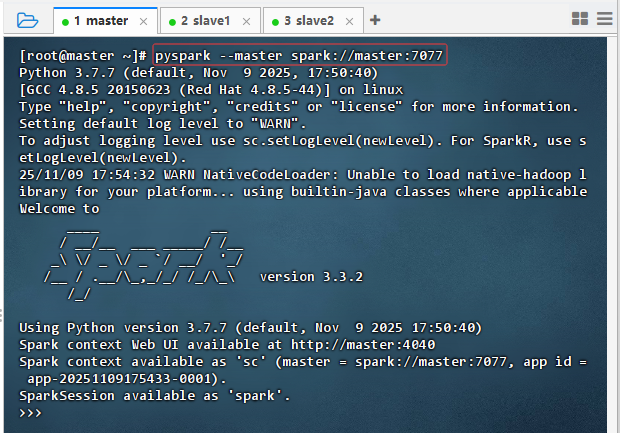Click 'Python 3.7.7 (default, Nov 9 2025' line

(x=198, y=73)
